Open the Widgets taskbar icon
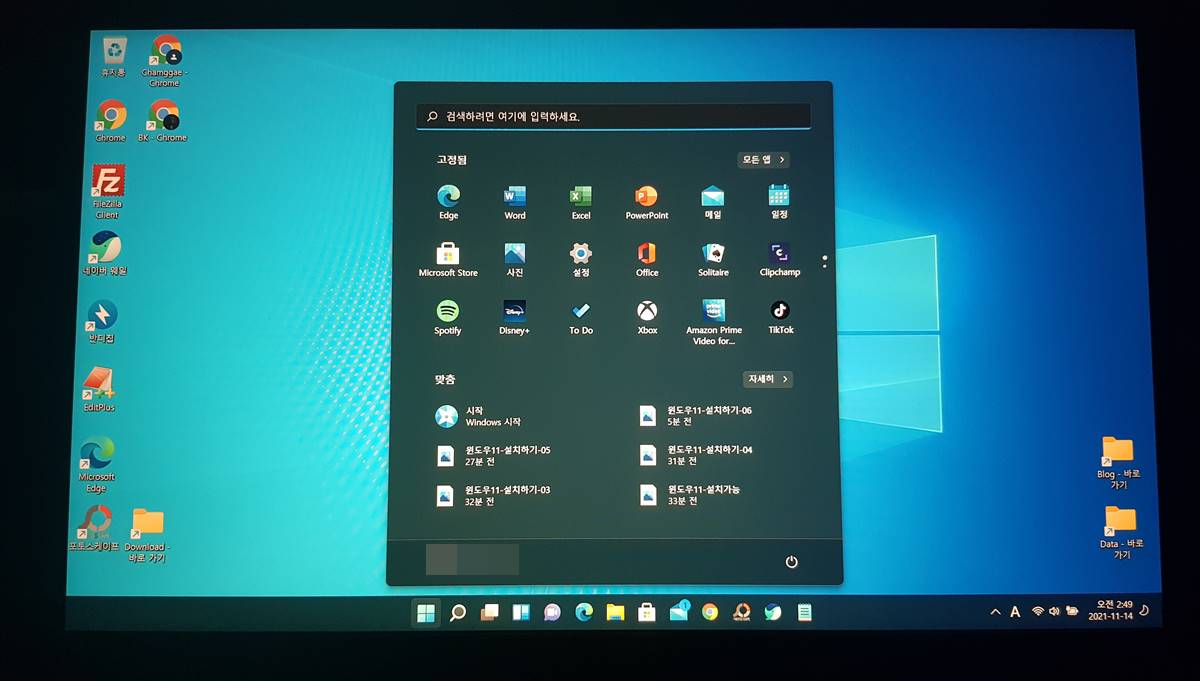This screenshot has height=681, width=1200. click(x=521, y=613)
